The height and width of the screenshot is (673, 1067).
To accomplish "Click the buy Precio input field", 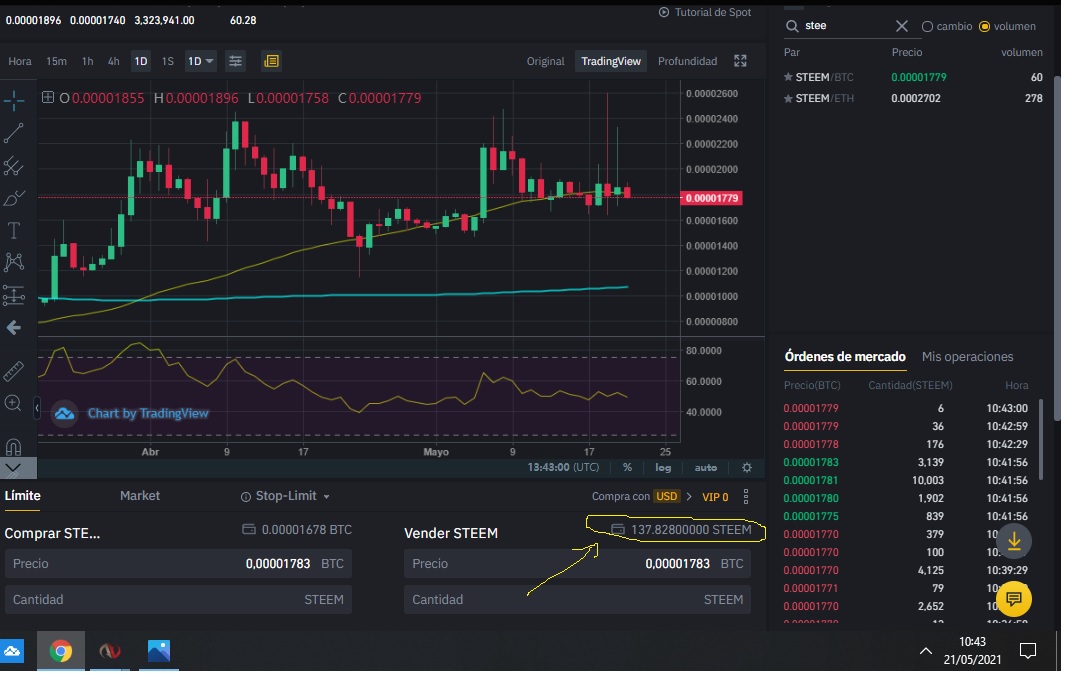I will click(x=178, y=563).
